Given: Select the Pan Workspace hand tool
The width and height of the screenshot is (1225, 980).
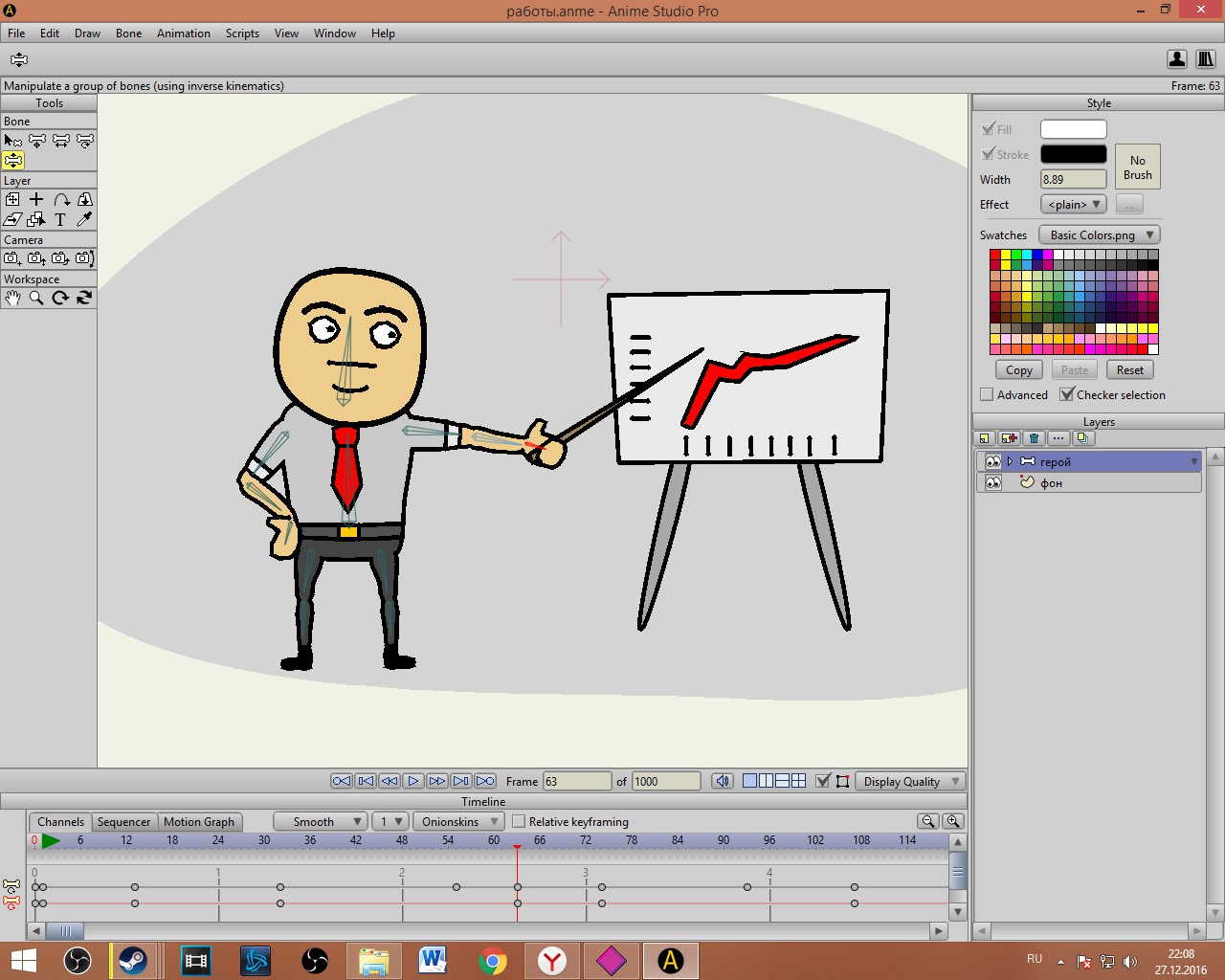Looking at the screenshot, I should [12, 298].
